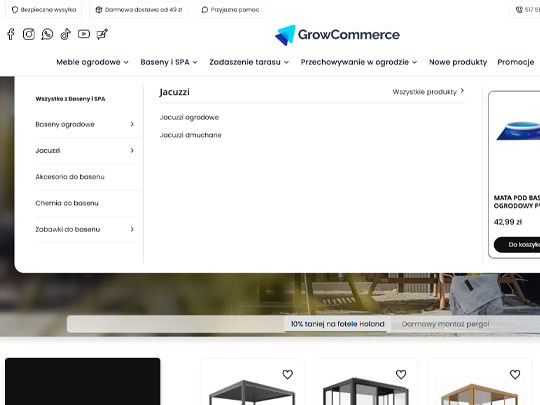
Task: Click the 42,99 zł price
Action: pos(508,222)
